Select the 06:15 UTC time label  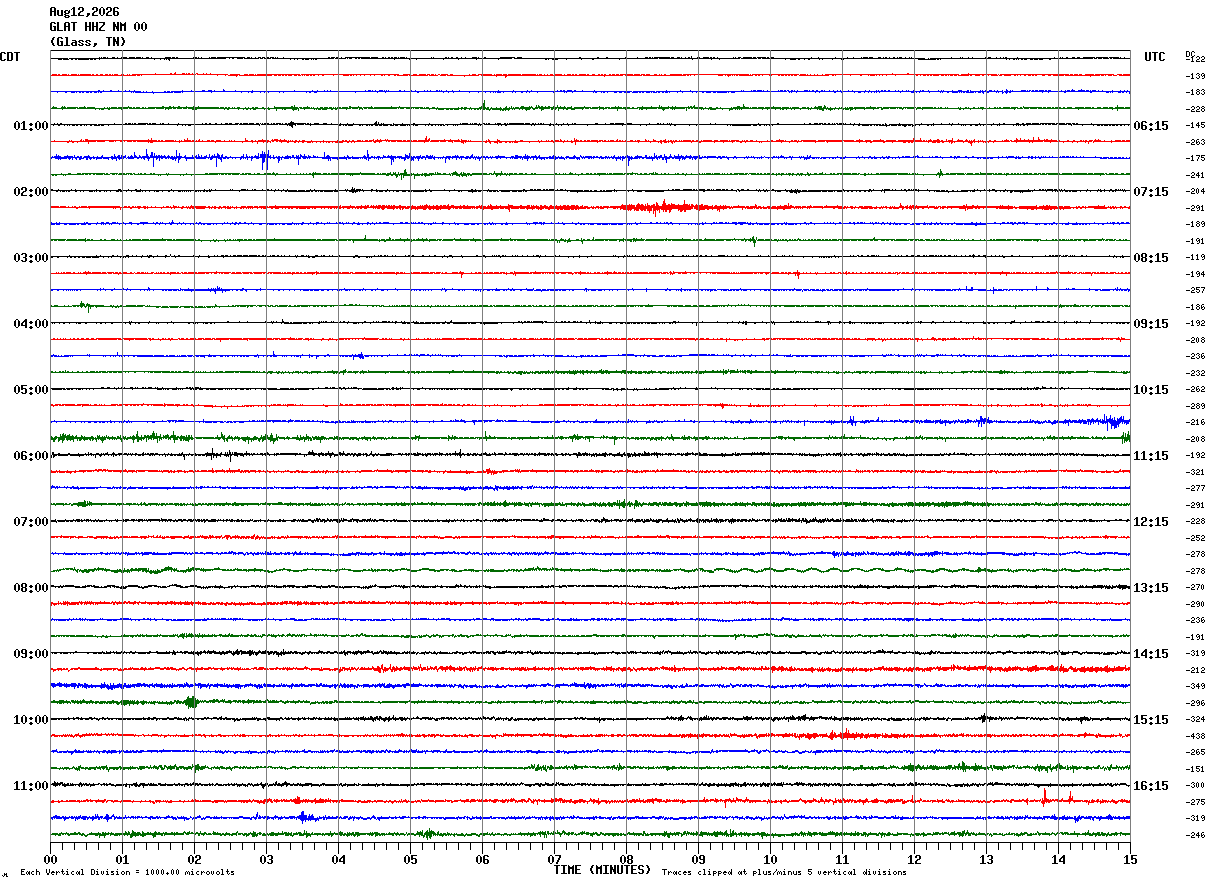click(x=1151, y=126)
